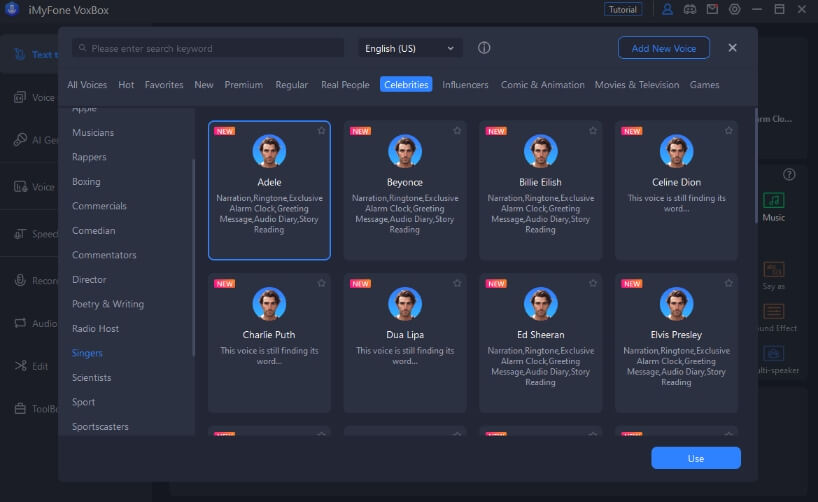
Task: Switch to All Voices tab
Action: [87, 85]
